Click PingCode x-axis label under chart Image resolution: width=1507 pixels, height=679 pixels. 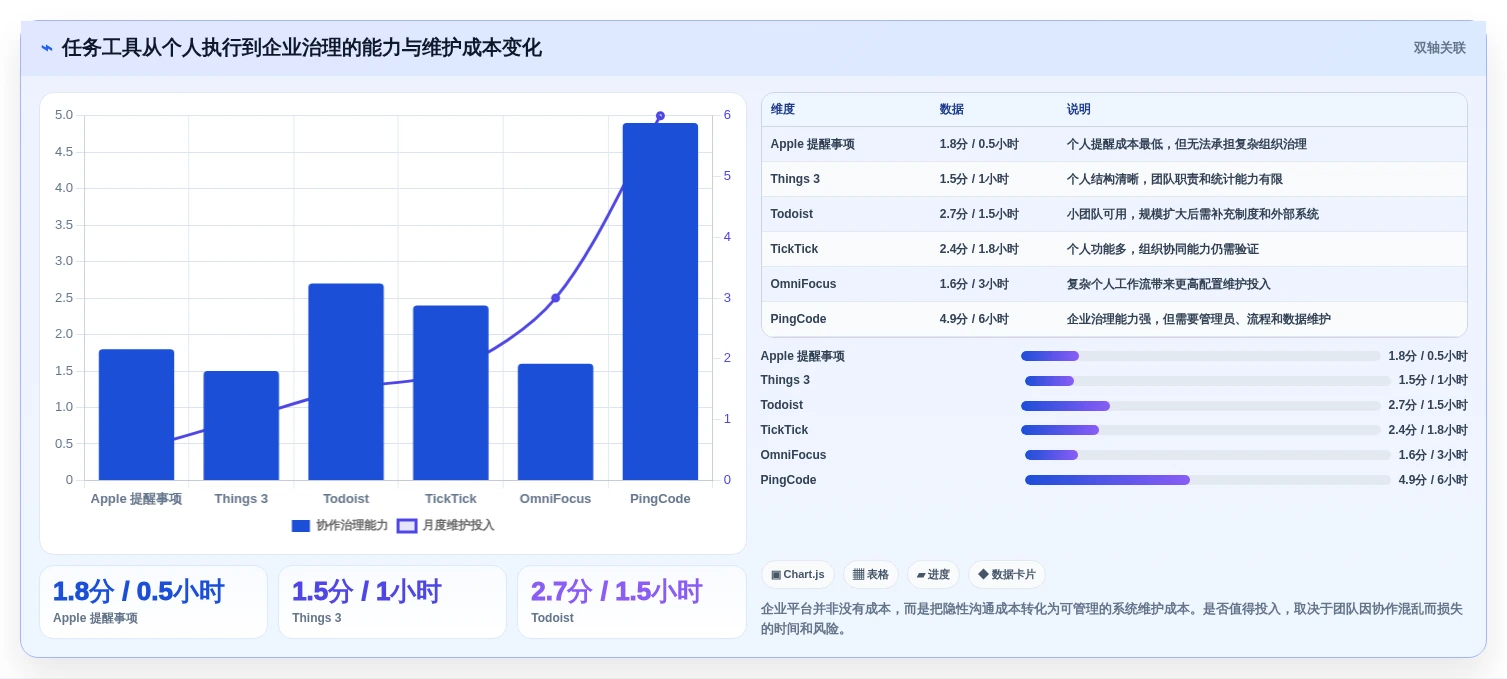pyautogui.click(x=660, y=498)
